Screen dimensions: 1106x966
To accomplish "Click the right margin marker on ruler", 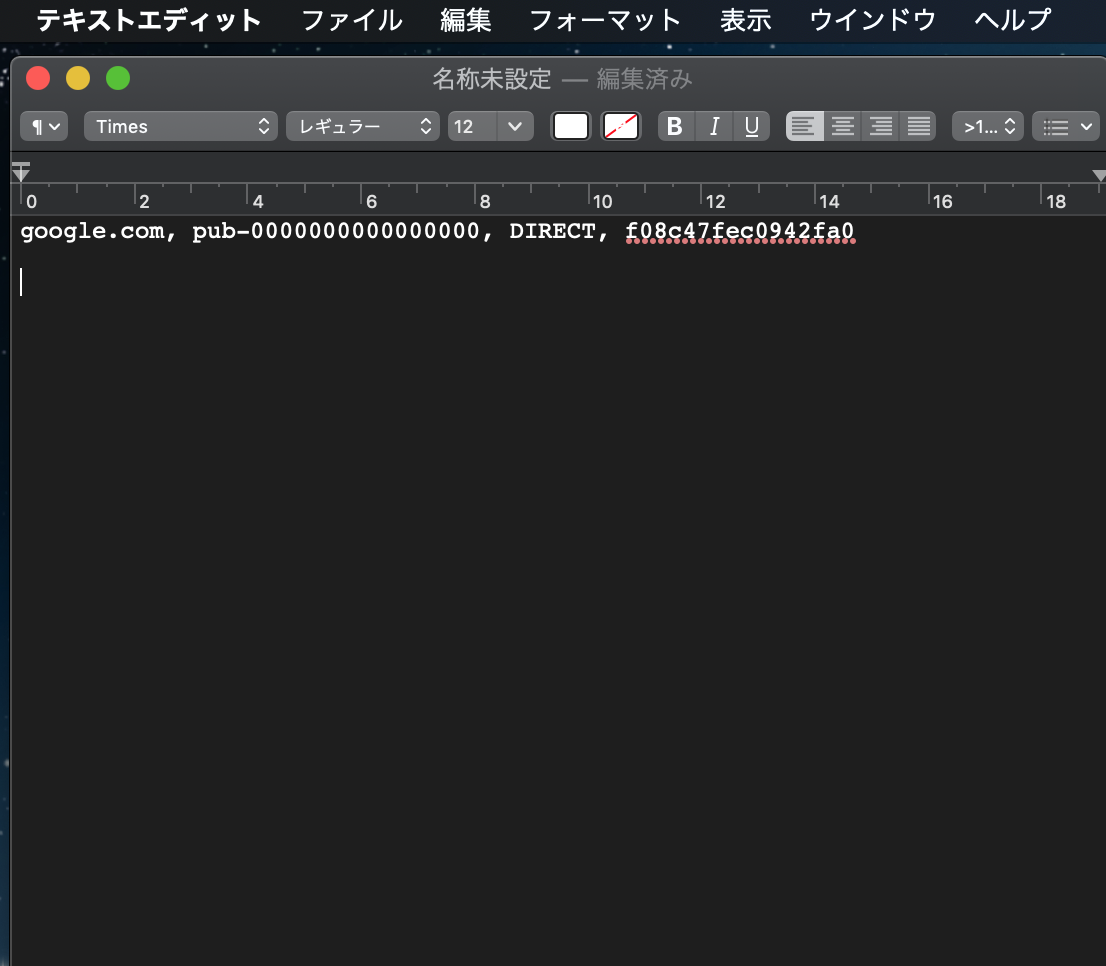I will tap(1098, 175).
